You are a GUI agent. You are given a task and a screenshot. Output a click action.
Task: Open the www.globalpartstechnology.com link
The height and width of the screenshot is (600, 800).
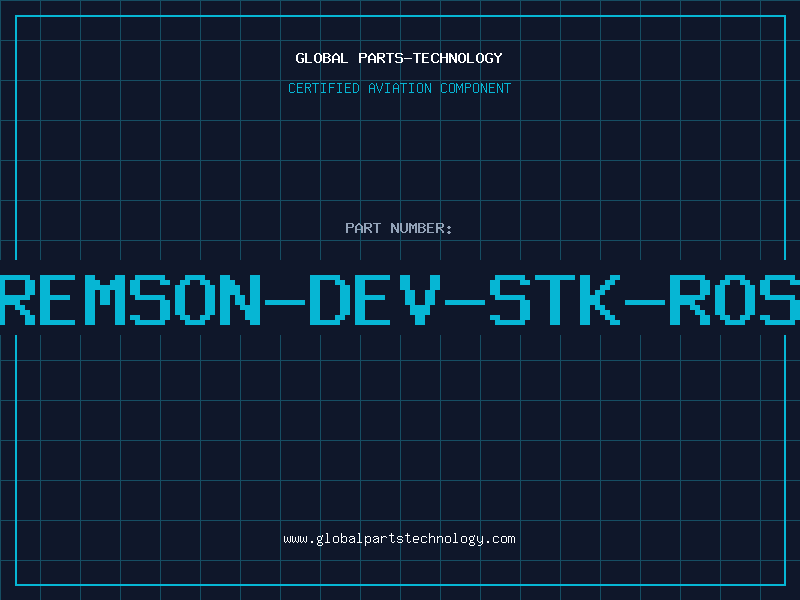399,539
